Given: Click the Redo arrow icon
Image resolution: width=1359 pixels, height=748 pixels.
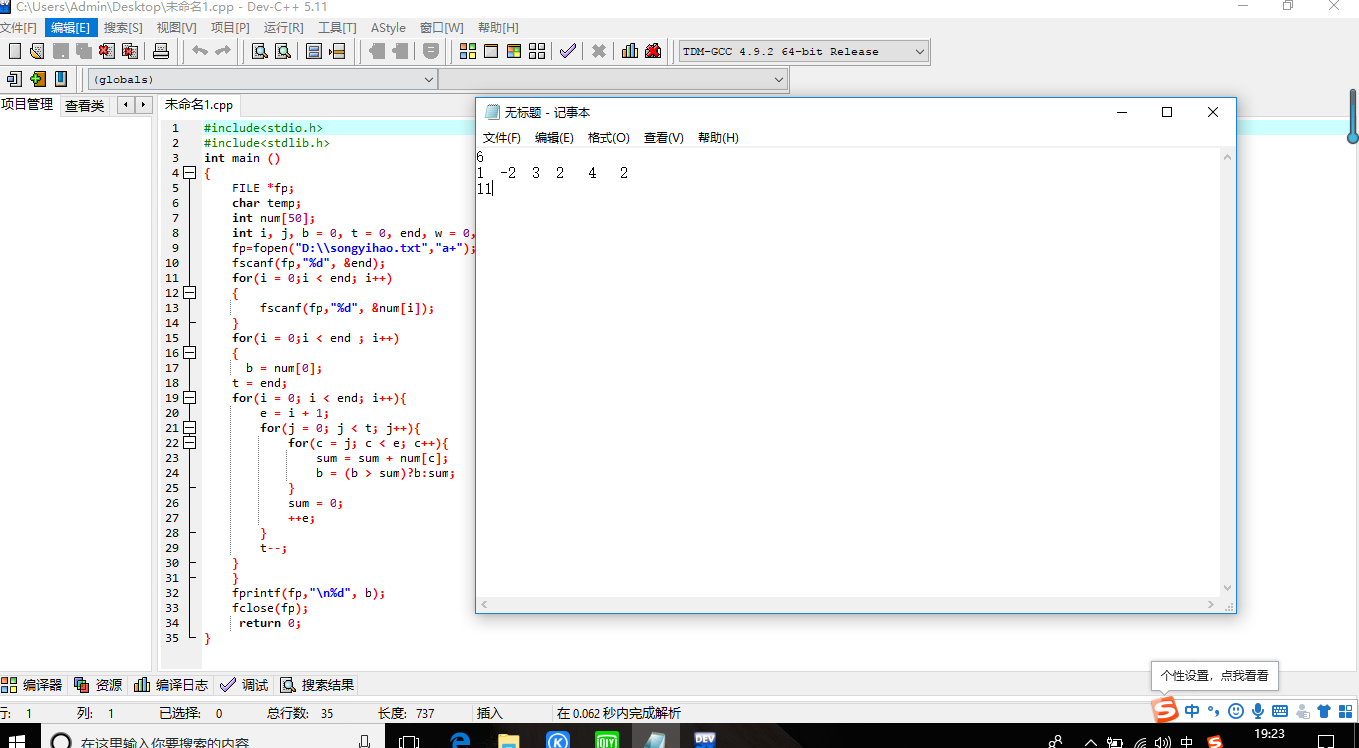Looking at the screenshot, I should (223, 51).
